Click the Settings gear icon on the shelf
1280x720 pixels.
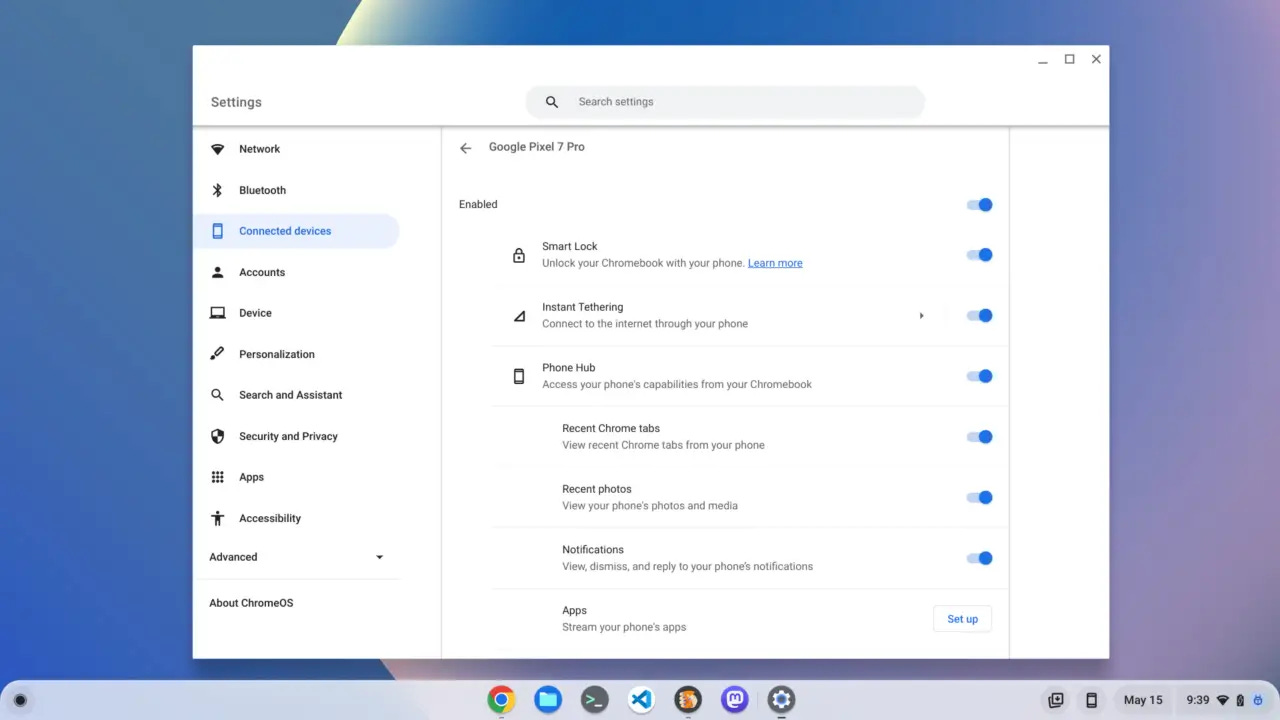click(781, 700)
